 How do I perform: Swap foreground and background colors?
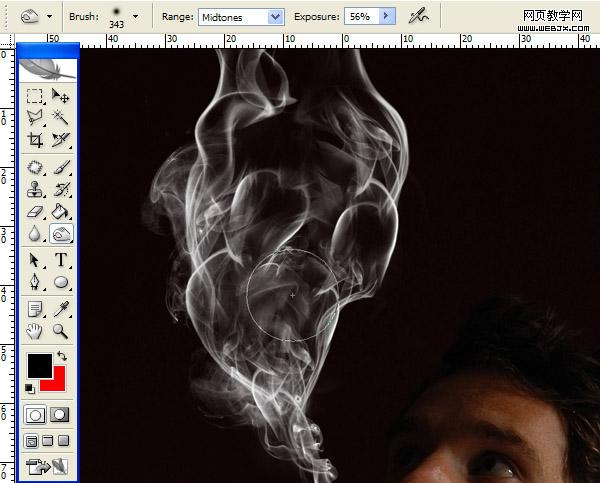[x=62, y=356]
